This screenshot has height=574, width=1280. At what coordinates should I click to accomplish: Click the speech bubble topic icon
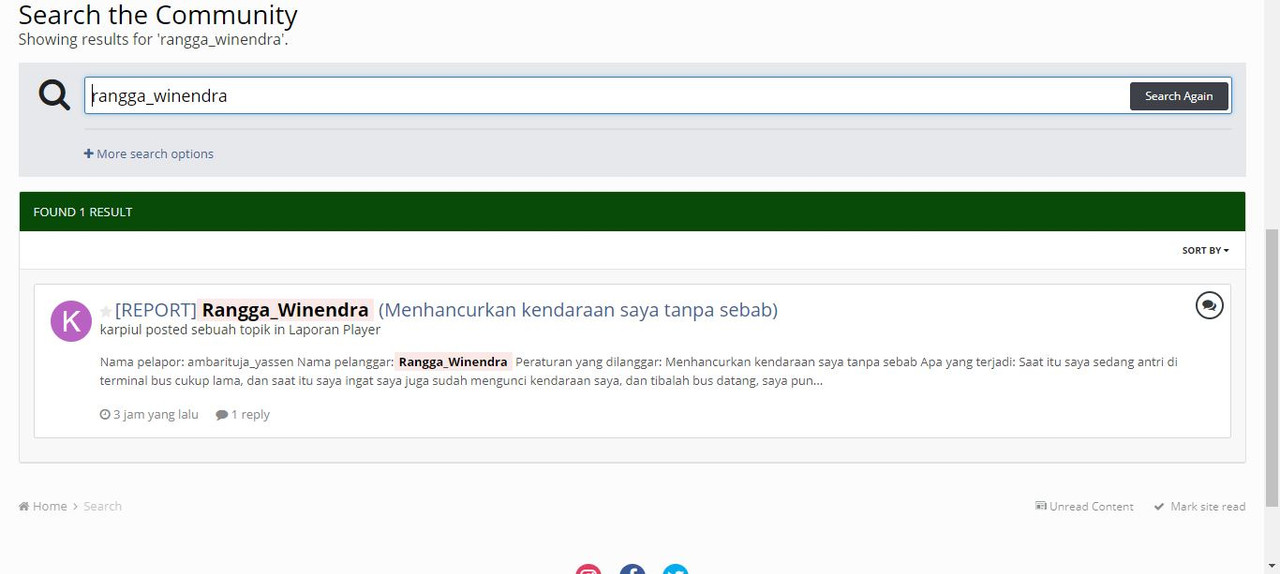coord(1209,305)
